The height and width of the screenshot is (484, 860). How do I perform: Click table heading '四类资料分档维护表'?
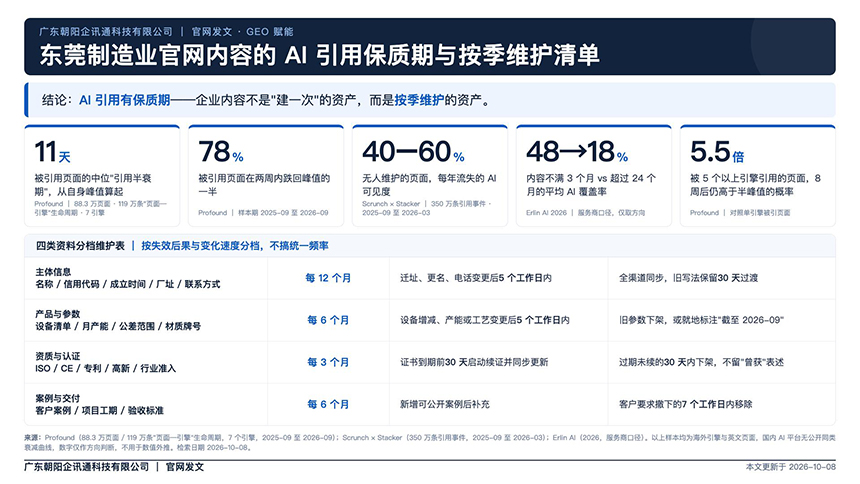[x=80, y=246]
